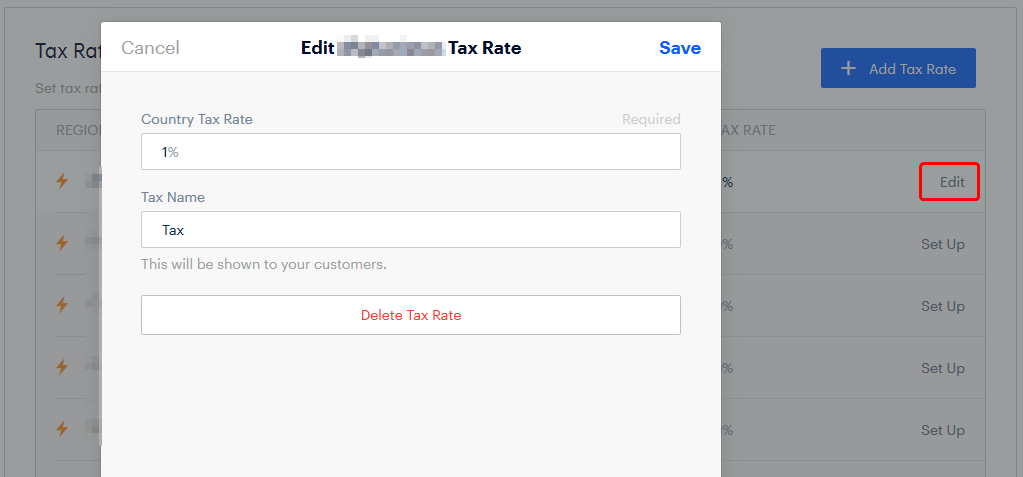Focus the Tax Name field
This screenshot has width=1023, height=477.
coord(411,229)
